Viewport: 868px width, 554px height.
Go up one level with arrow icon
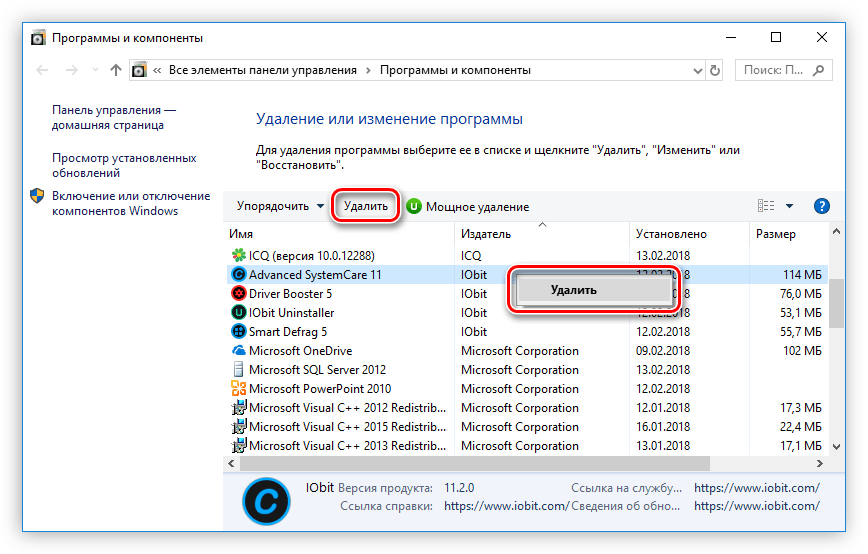(116, 71)
